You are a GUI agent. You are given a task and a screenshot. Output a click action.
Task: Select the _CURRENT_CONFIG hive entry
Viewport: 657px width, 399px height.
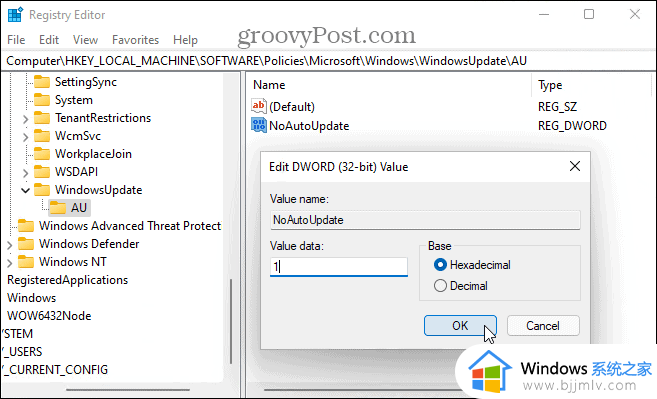55,370
